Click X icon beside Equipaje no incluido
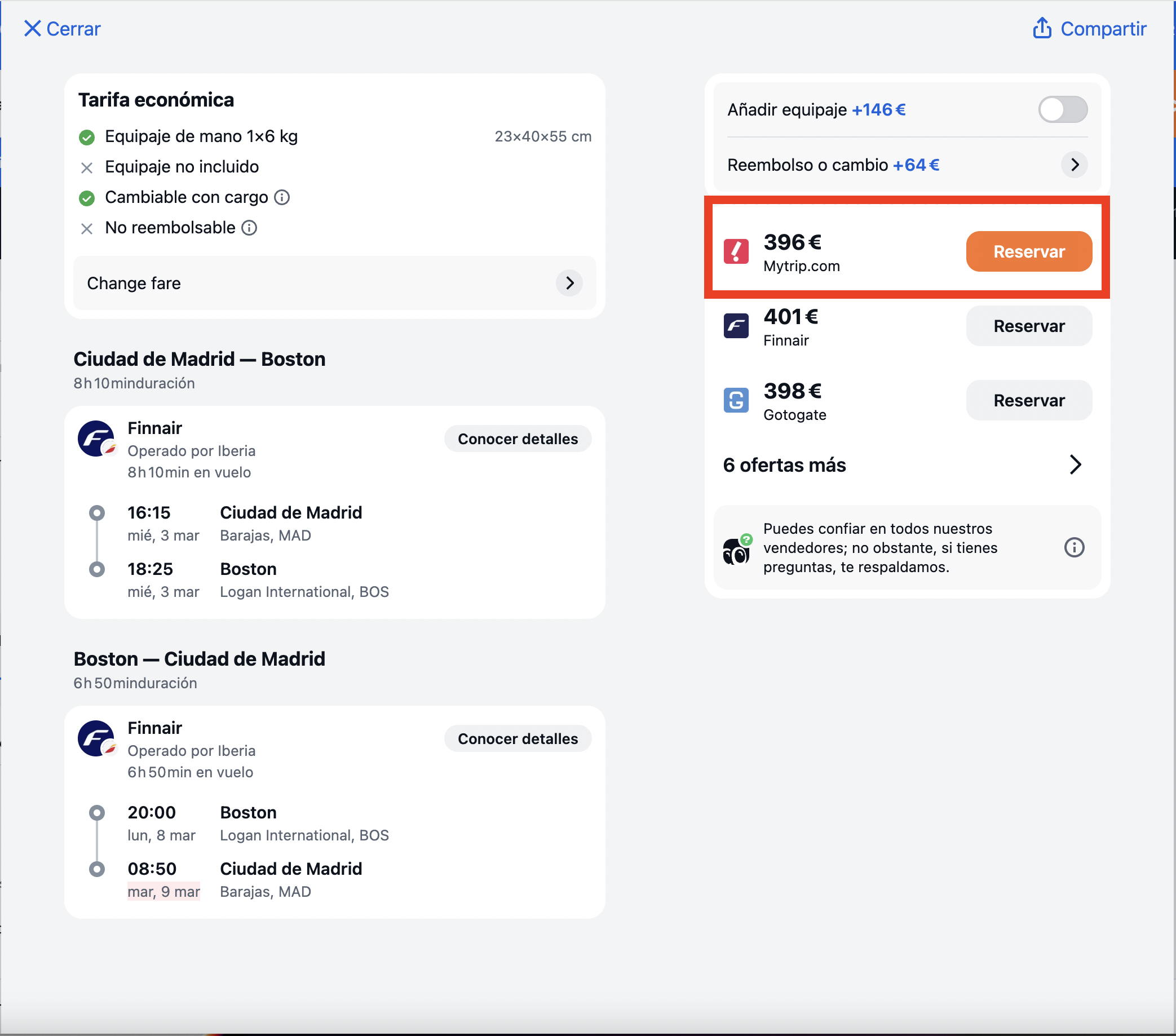The width and height of the screenshot is (1176, 1036). pos(87,168)
